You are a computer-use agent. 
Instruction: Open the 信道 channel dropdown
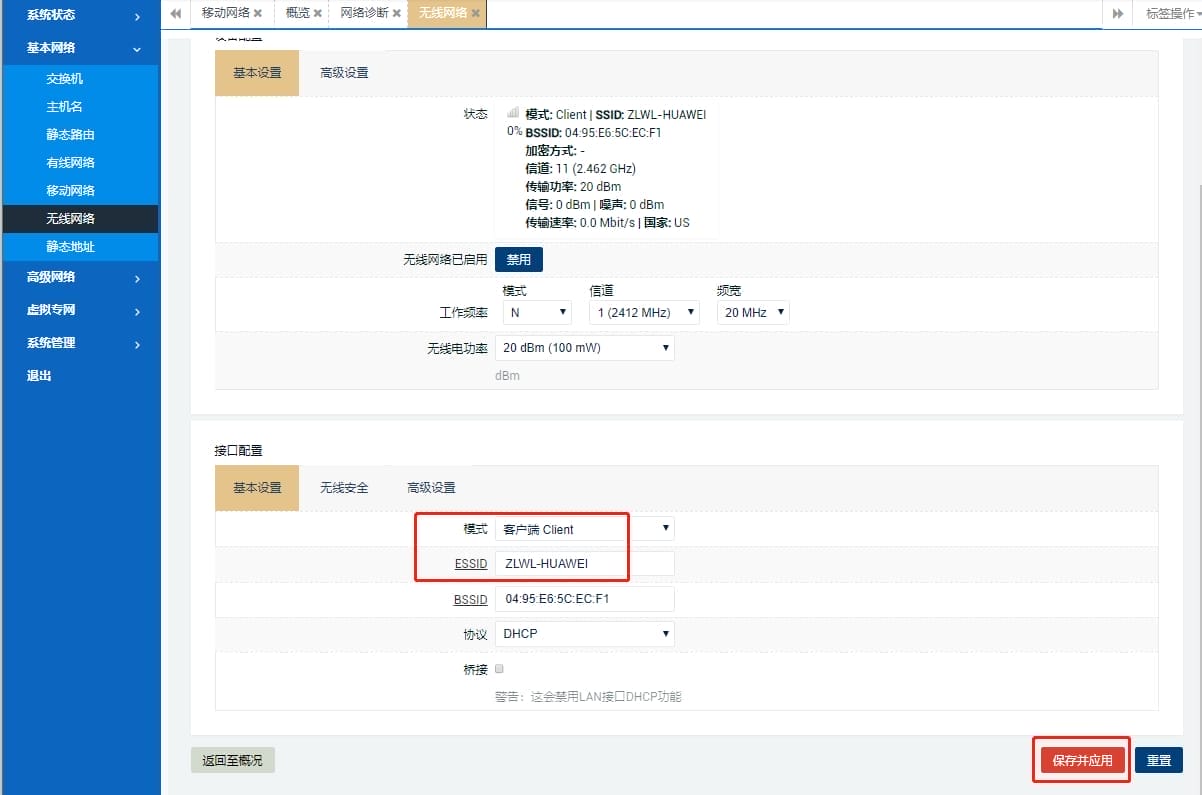click(644, 312)
